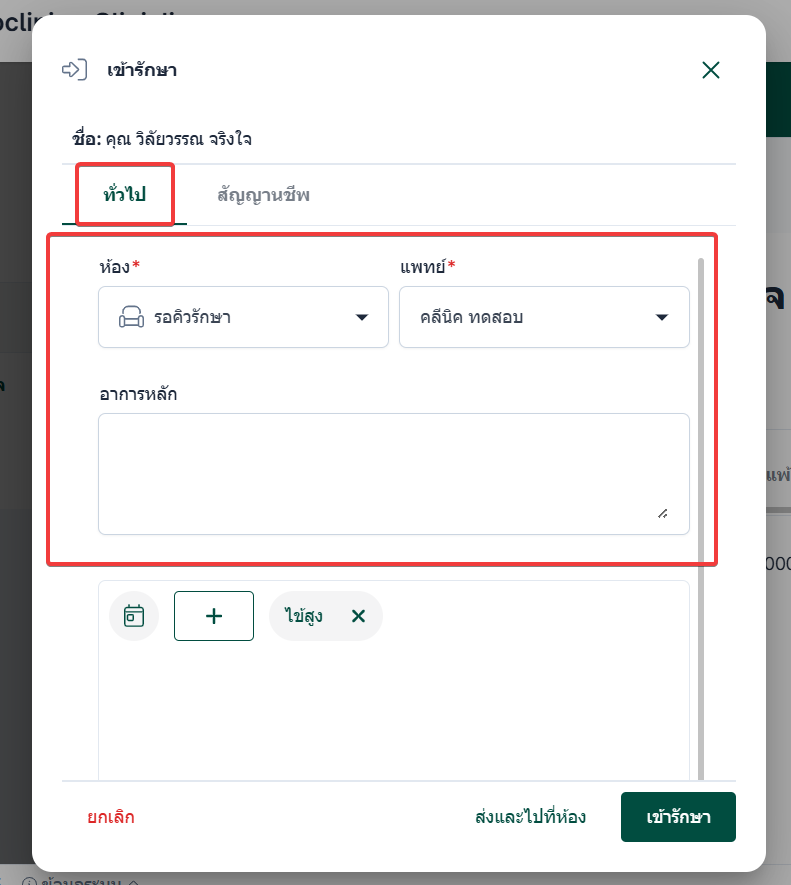Click the calendar icon button

(x=134, y=616)
